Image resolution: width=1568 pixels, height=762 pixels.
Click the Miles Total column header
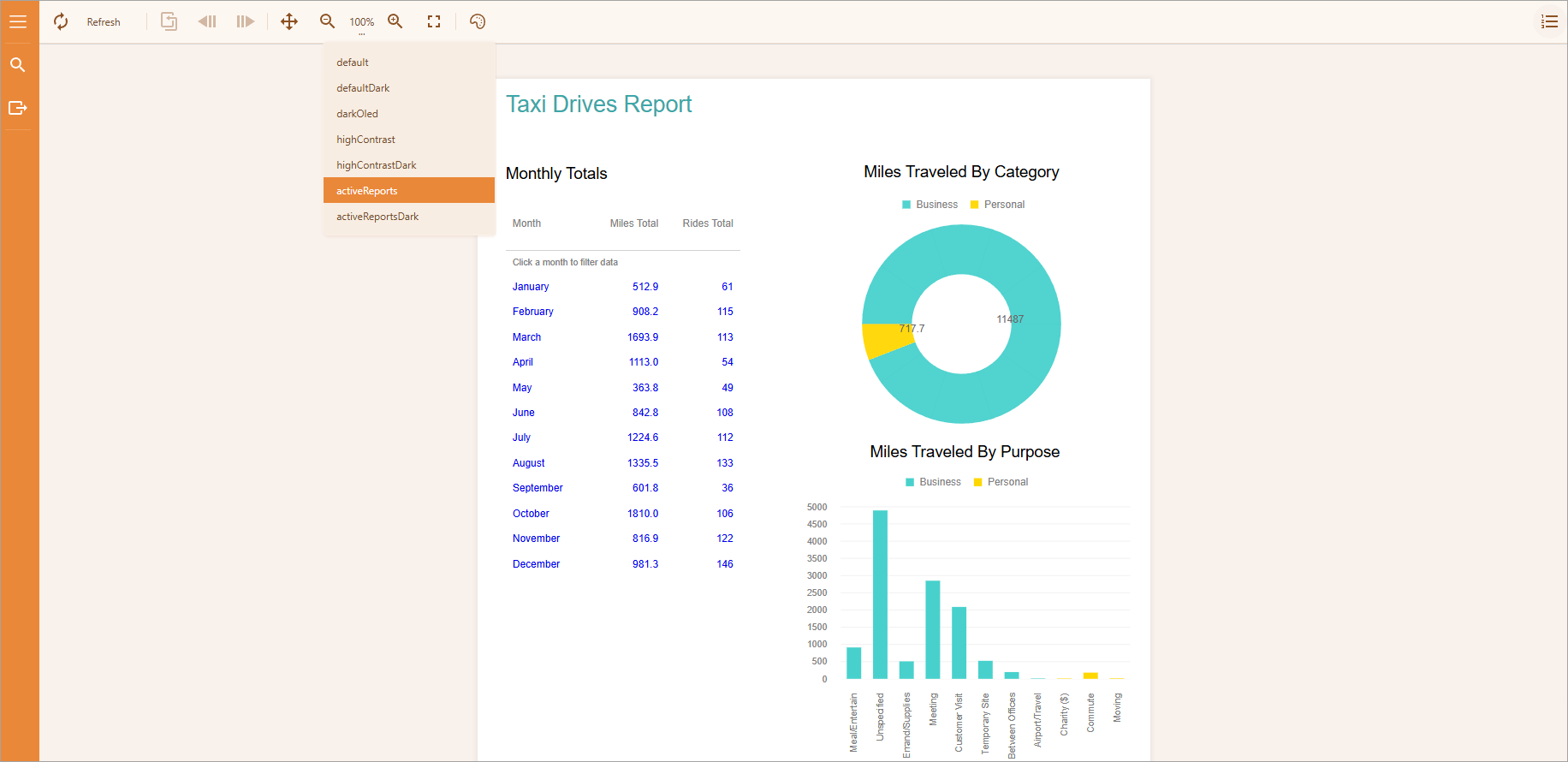tap(634, 223)
